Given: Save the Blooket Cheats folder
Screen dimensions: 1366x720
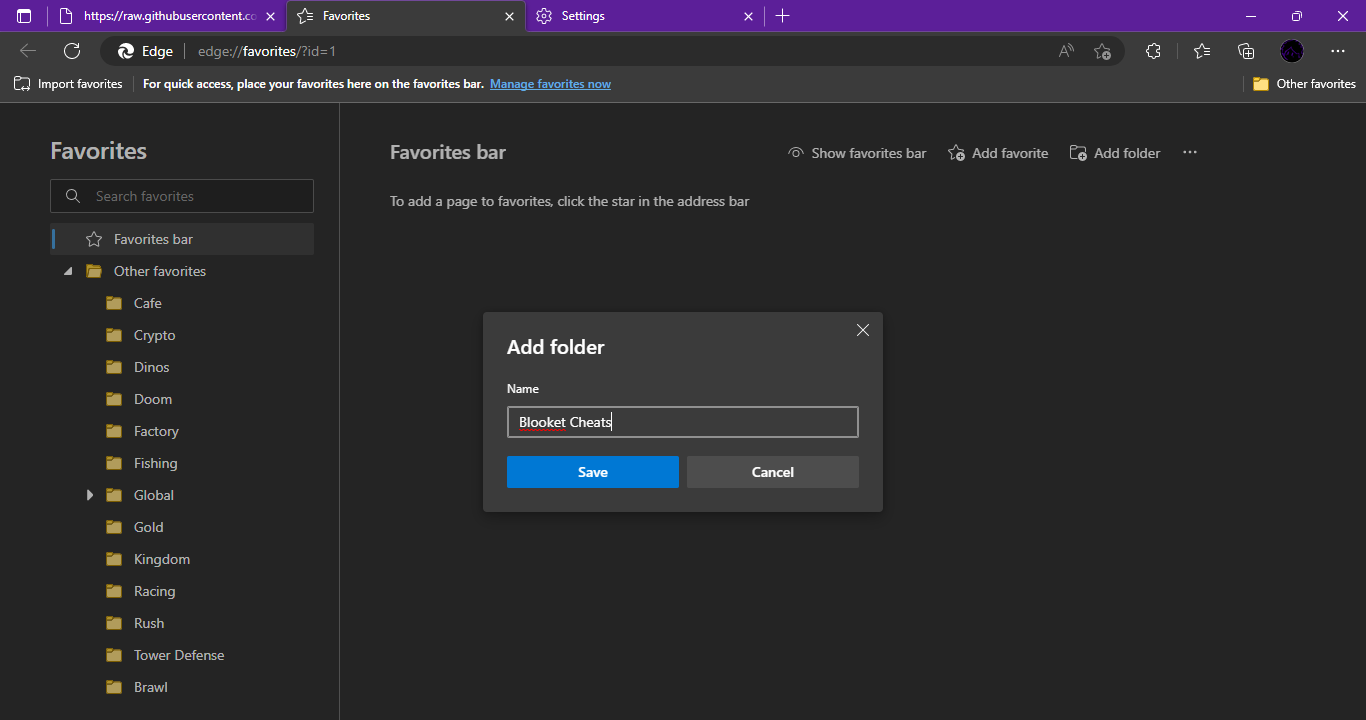Looking at the screenshot, I should tap(592, 471).
